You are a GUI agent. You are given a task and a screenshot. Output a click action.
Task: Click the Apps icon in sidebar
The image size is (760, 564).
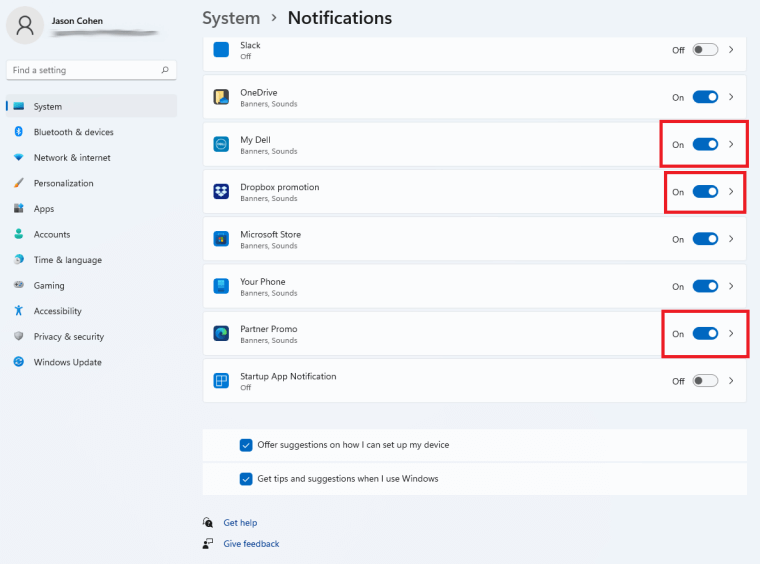(18, 208)
